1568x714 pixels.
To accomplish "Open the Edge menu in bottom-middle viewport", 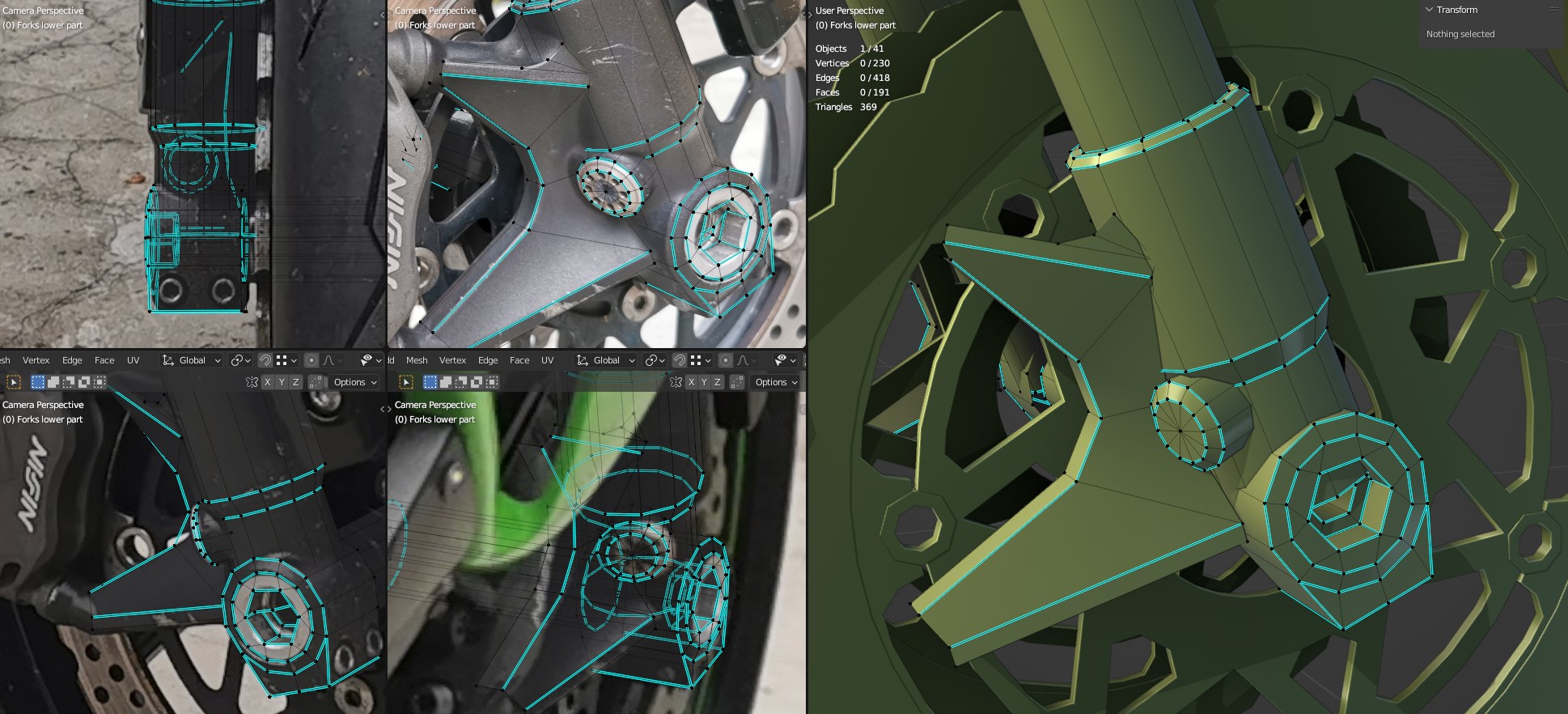I will [488, 360].
